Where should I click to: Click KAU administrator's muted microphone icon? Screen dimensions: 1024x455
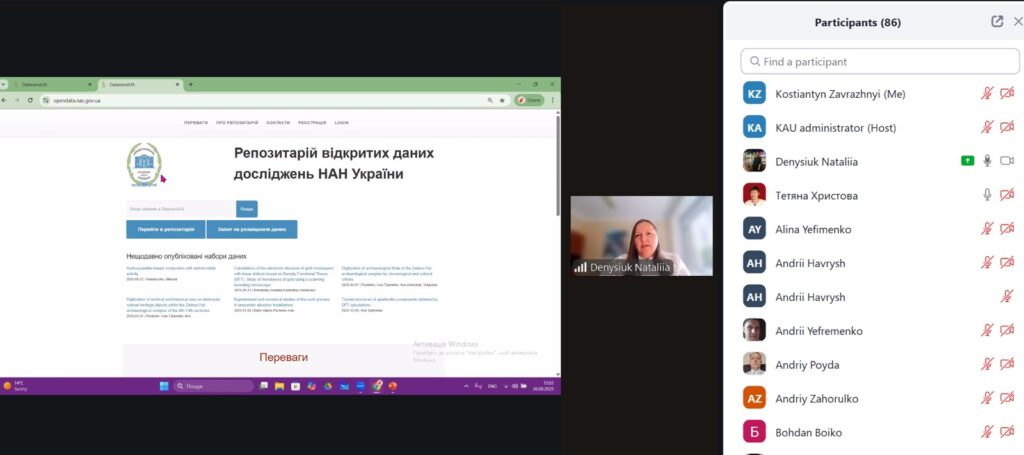coord(987,127)
